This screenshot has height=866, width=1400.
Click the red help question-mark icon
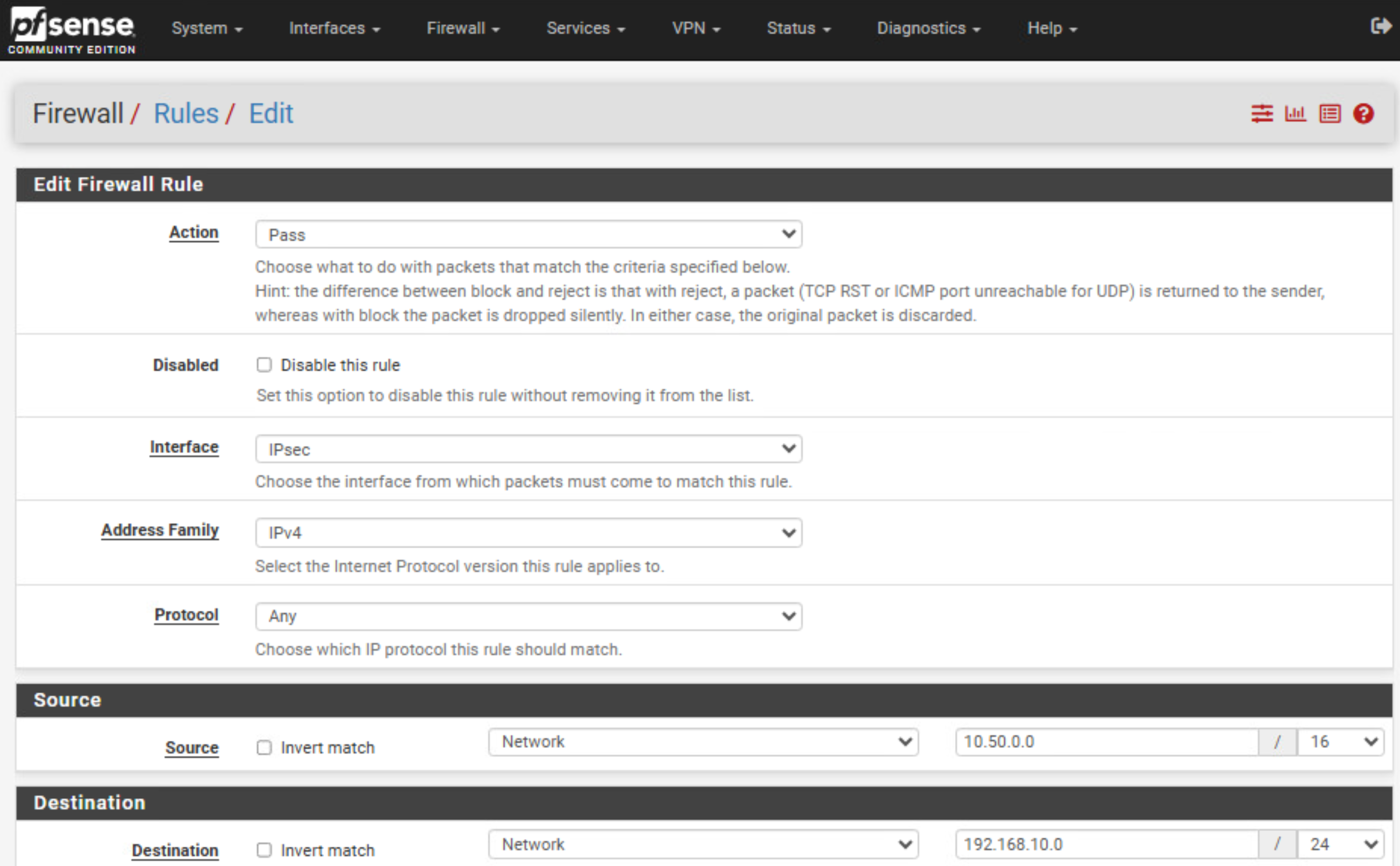pos(1363,113)
